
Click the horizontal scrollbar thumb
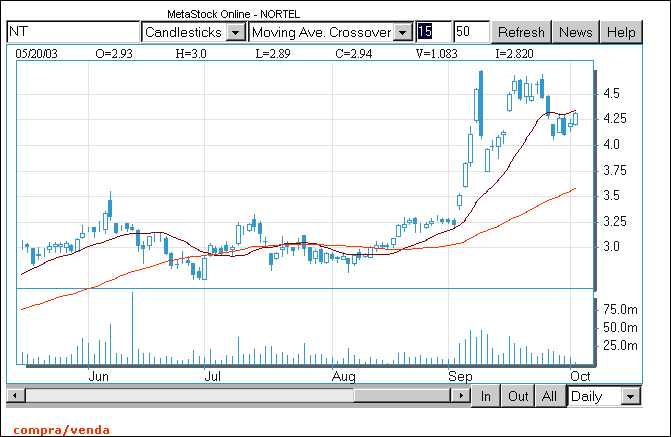tap(403, 395)
